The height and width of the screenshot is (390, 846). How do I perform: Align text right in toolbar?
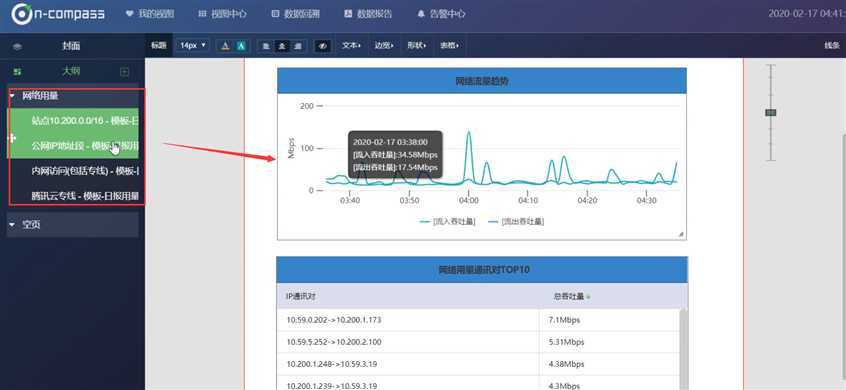point(297,46)
